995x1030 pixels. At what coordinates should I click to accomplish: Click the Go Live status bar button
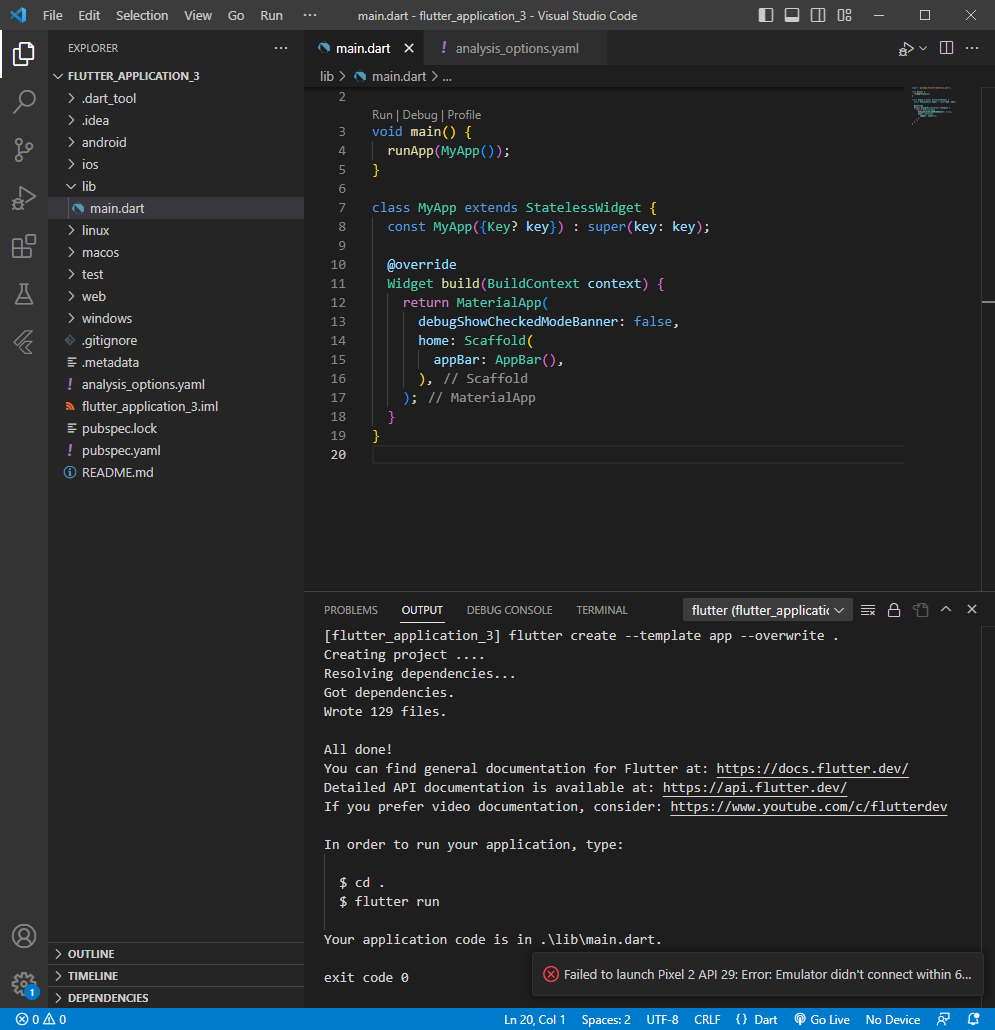click(822, 1019)
